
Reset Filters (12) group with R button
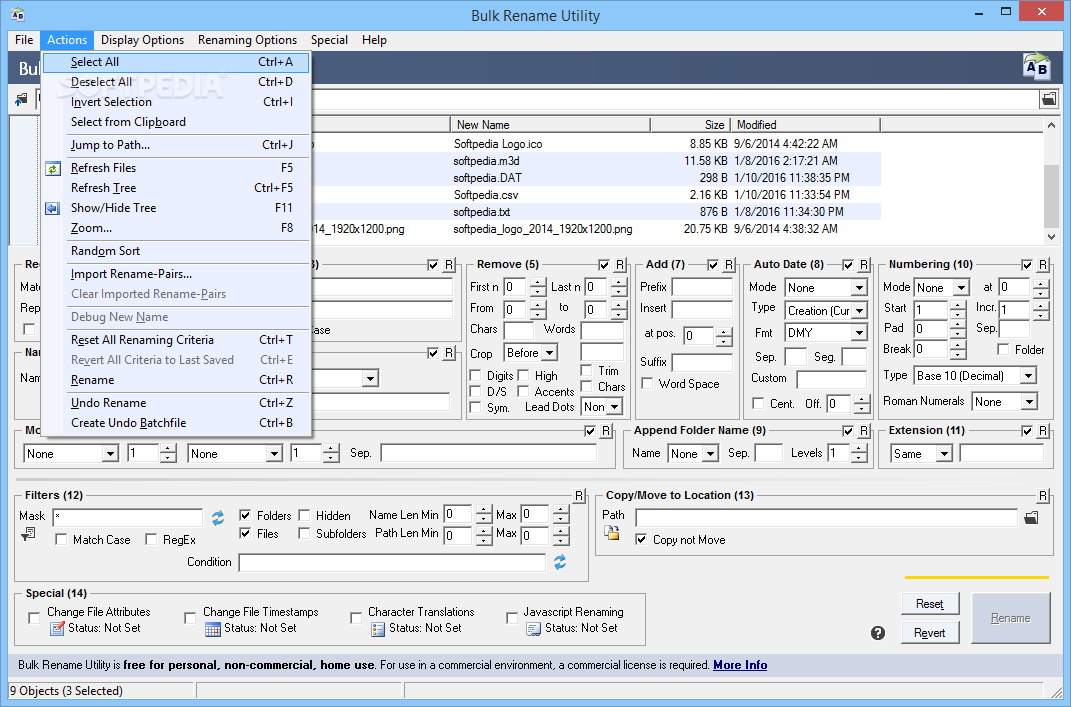[x=579, y=496]
